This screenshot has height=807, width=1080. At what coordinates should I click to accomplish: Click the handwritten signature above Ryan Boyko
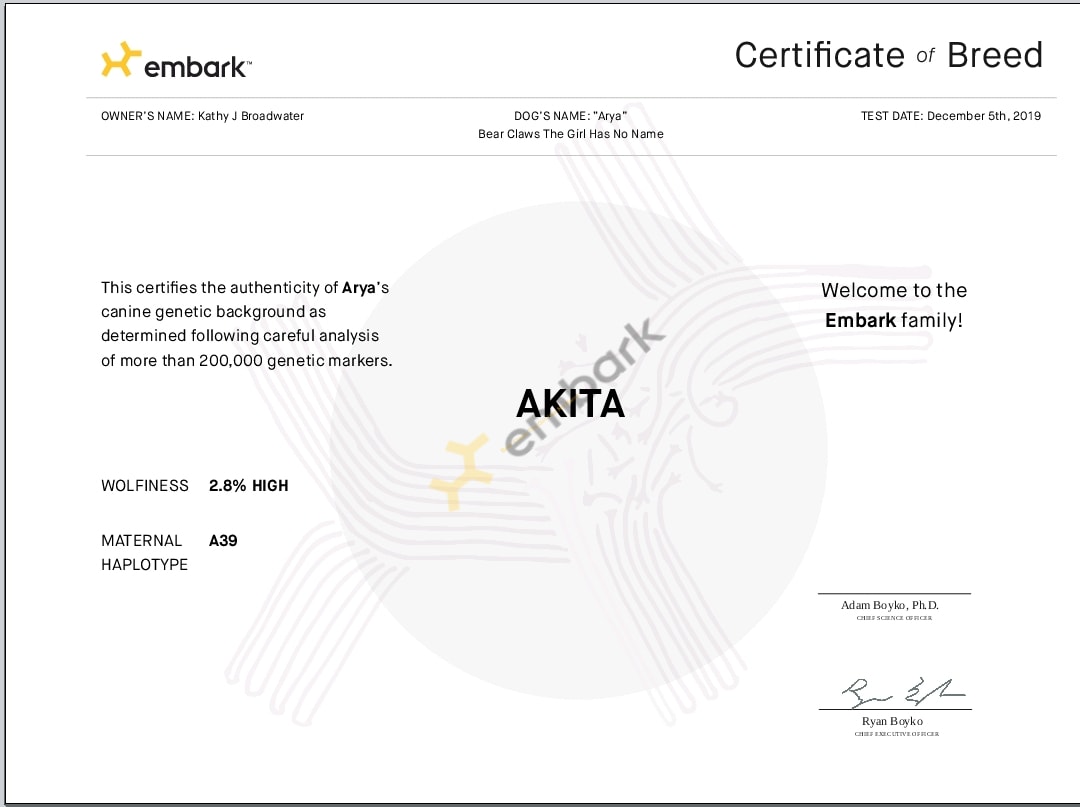click(x=903, y=691)
